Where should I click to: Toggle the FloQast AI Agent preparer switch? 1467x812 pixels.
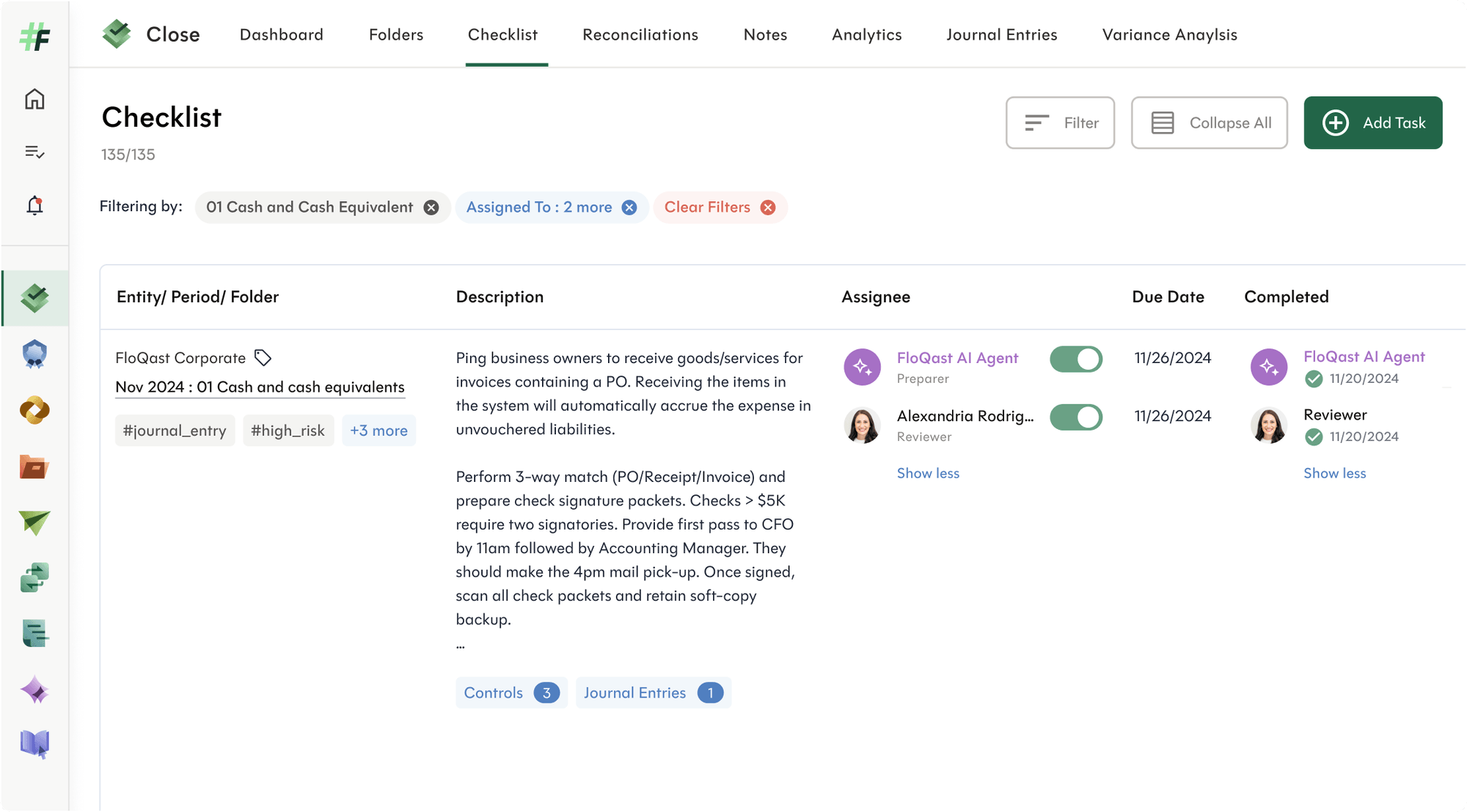1076,359
